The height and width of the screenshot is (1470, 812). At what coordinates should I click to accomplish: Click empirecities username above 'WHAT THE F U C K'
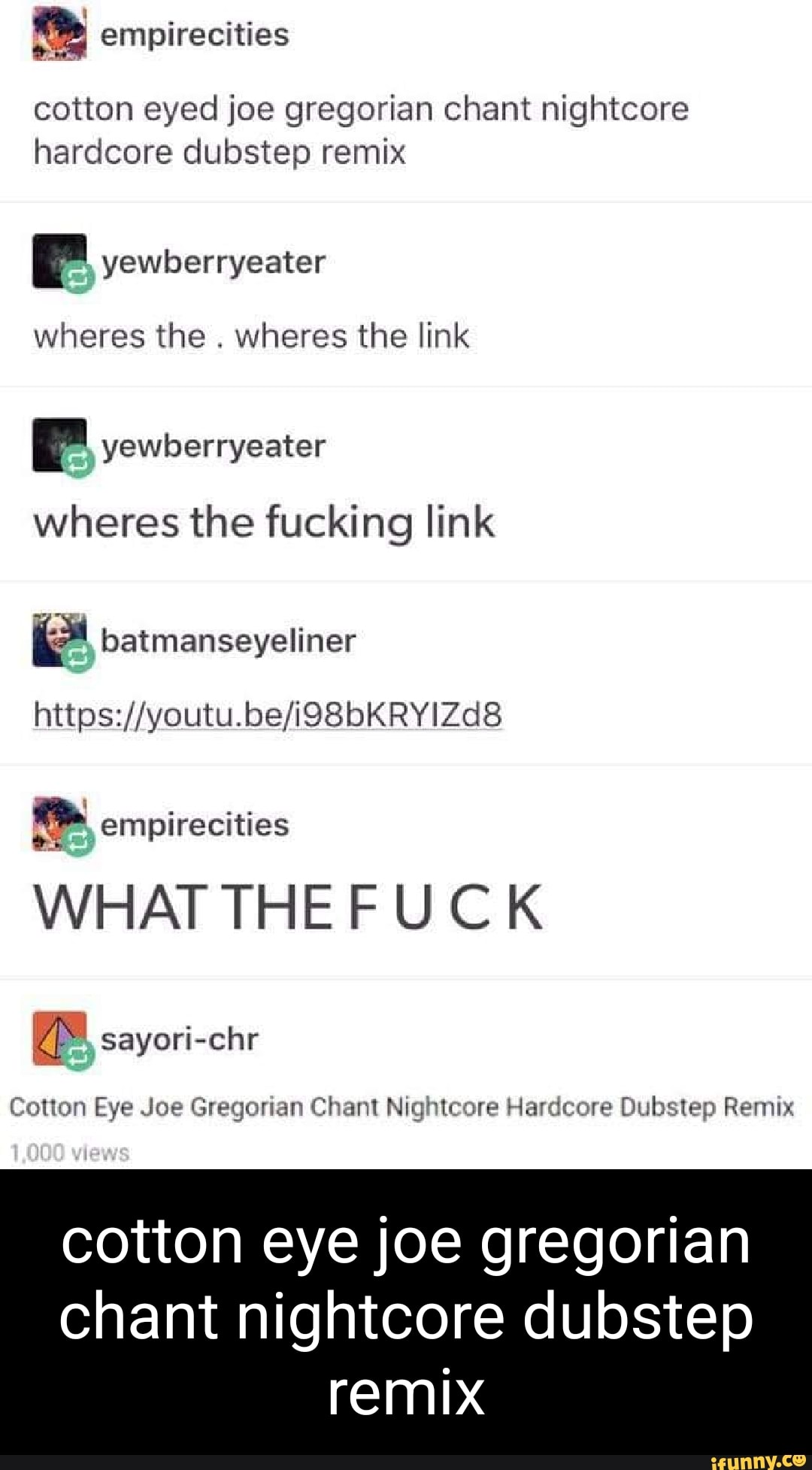point(195,825)
